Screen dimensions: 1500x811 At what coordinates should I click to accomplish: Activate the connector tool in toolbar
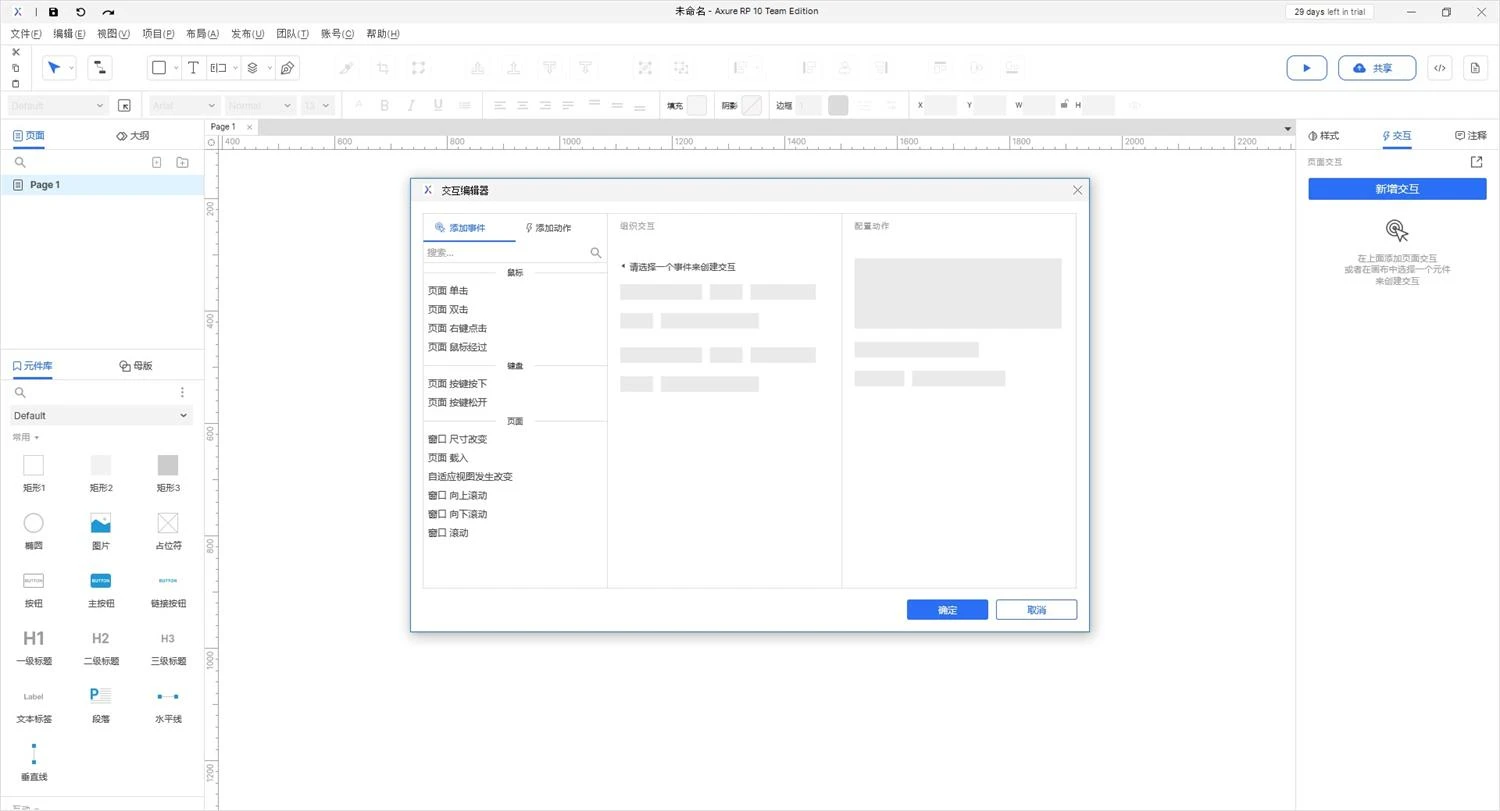click(99, 68)
